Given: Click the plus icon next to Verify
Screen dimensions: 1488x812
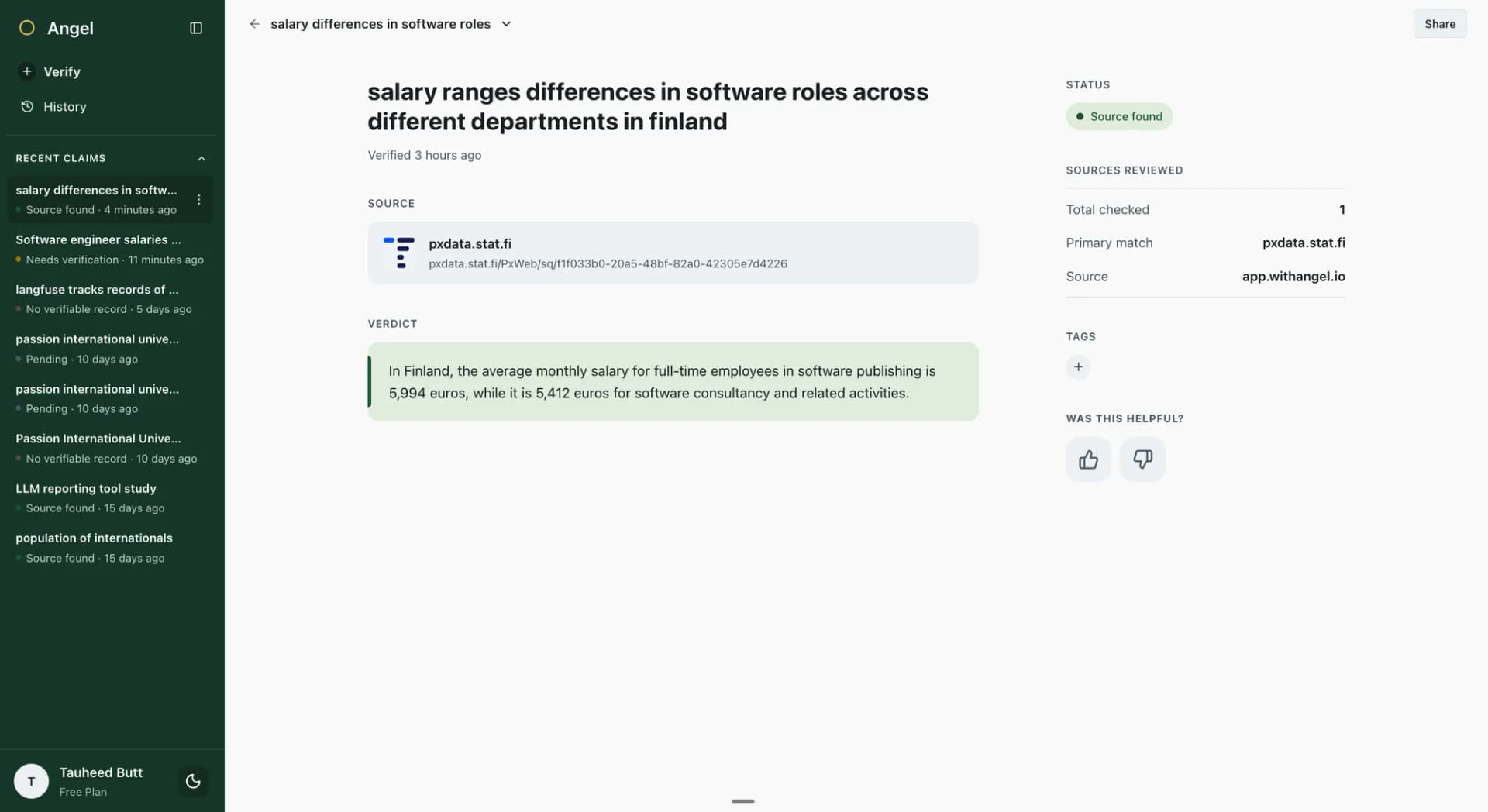Looking at the screenshot, I should [x=26, y=71].
